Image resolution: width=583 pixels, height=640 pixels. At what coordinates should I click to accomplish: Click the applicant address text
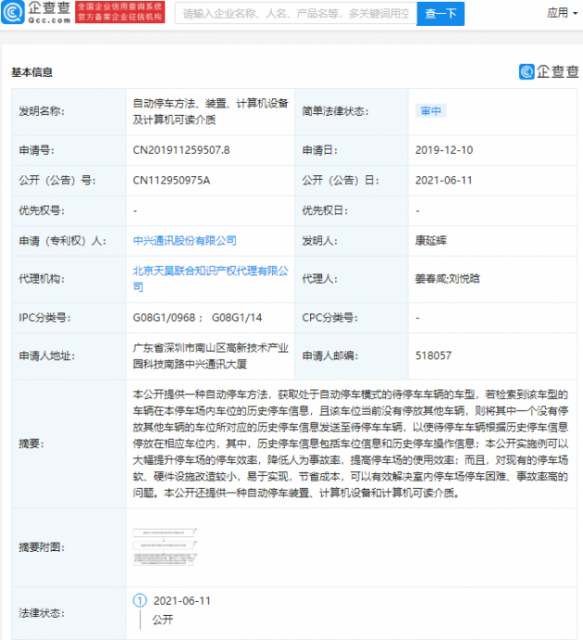click(211, 356)
